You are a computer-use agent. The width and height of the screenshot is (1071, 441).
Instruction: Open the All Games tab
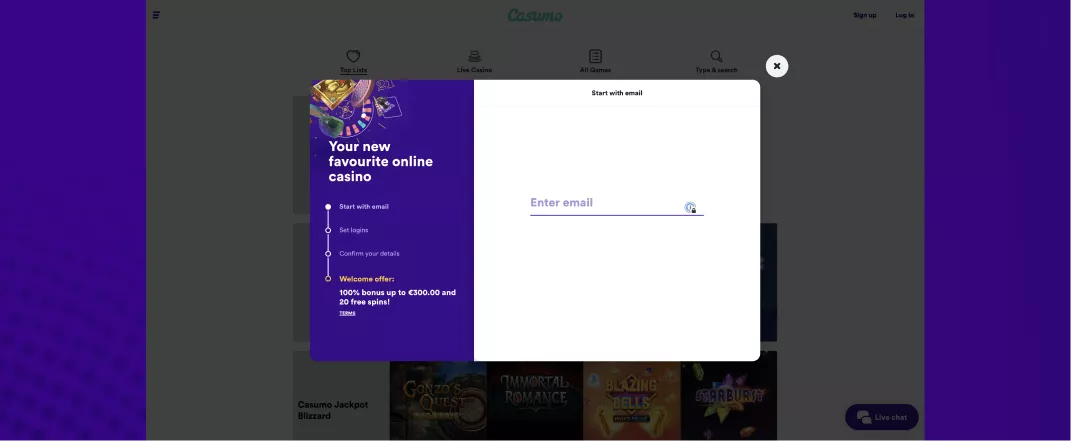click(595, 61)
